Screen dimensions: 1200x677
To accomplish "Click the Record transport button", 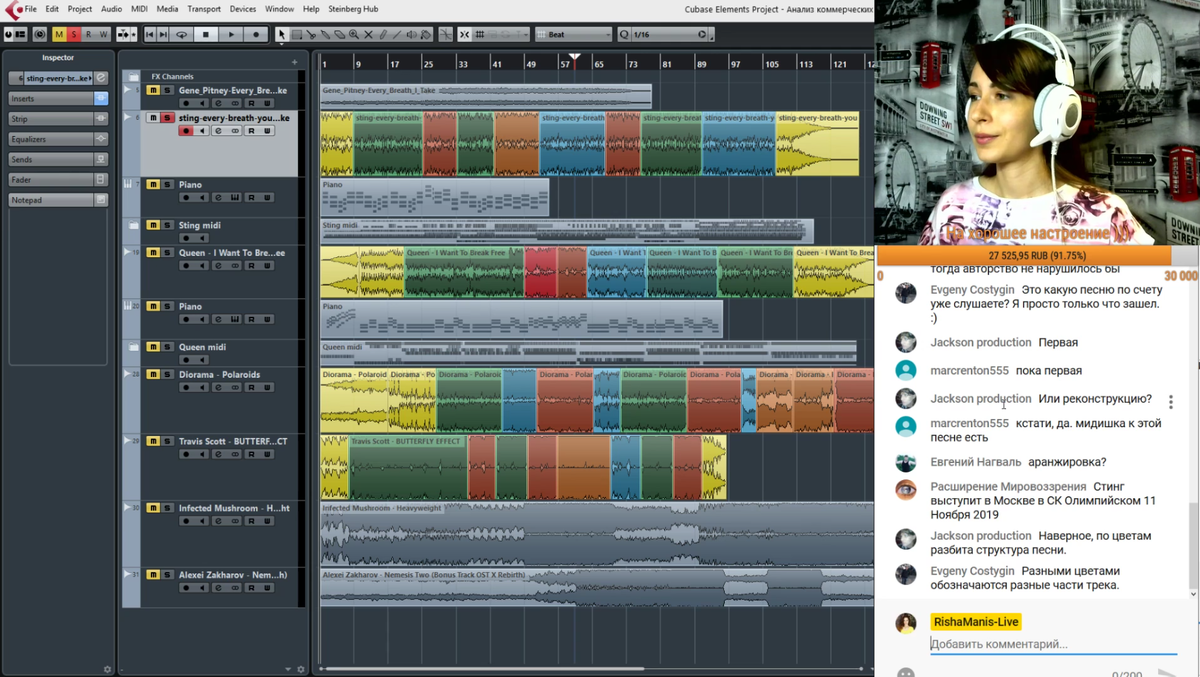I will click(256, 34).
